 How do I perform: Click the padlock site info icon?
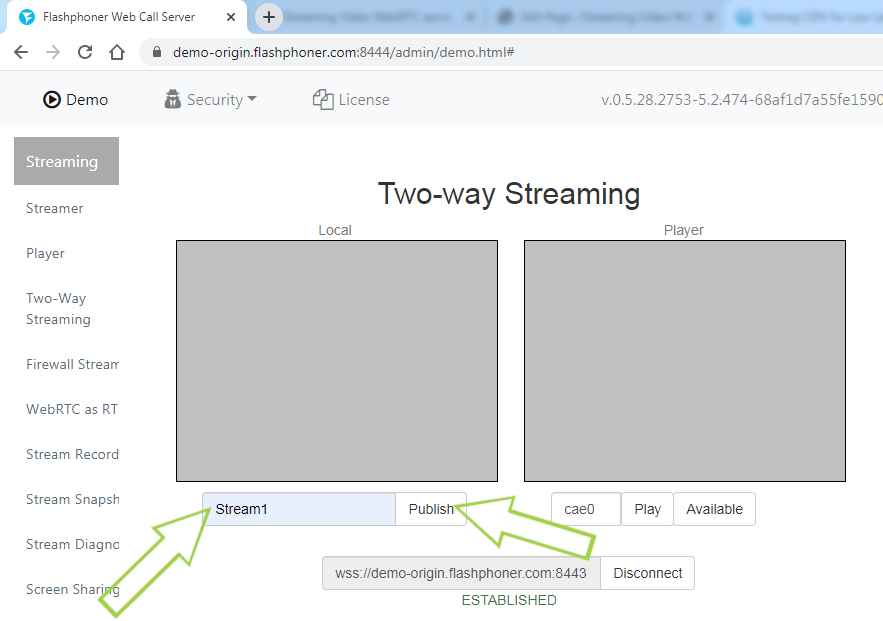click(157, 52)
